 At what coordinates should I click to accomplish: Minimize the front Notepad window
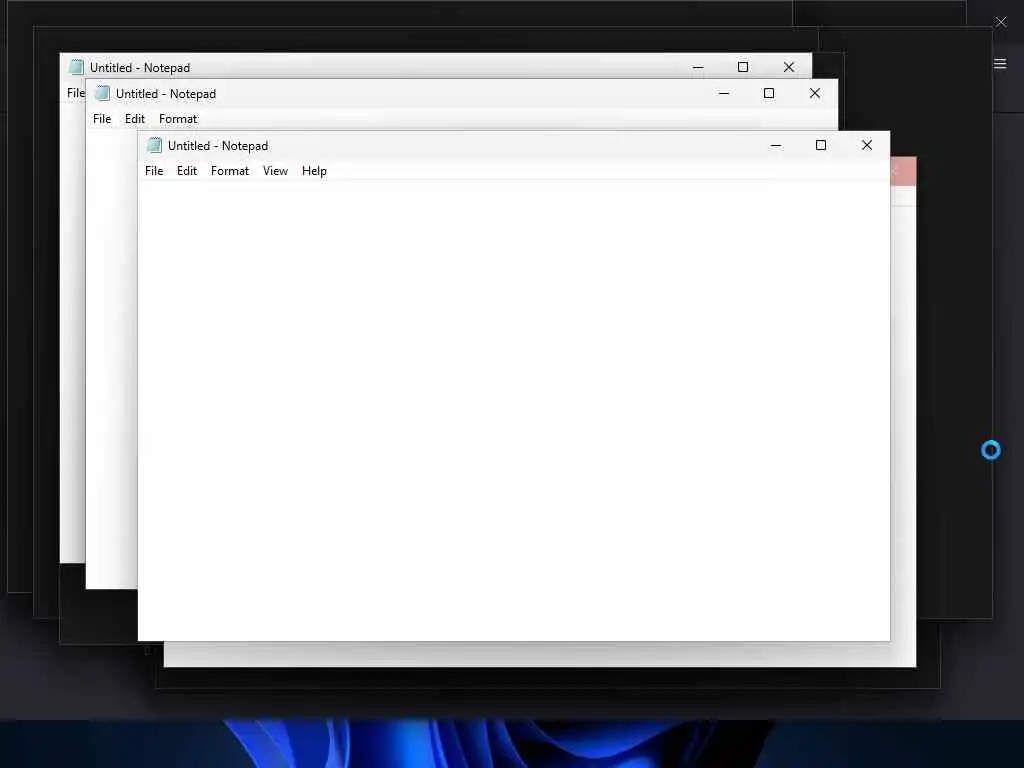point(776,145)
